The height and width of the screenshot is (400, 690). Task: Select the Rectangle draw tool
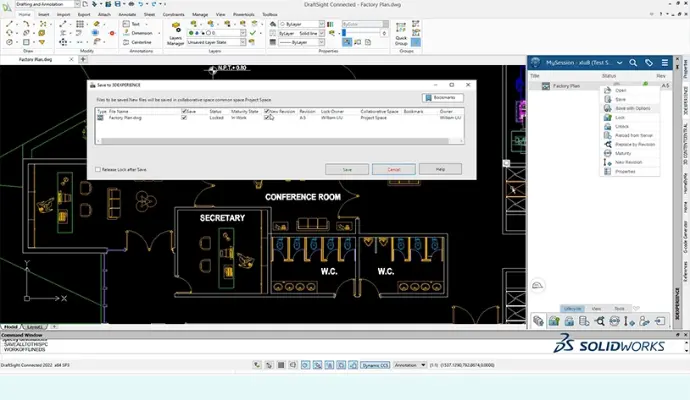(x=26, y=42)
